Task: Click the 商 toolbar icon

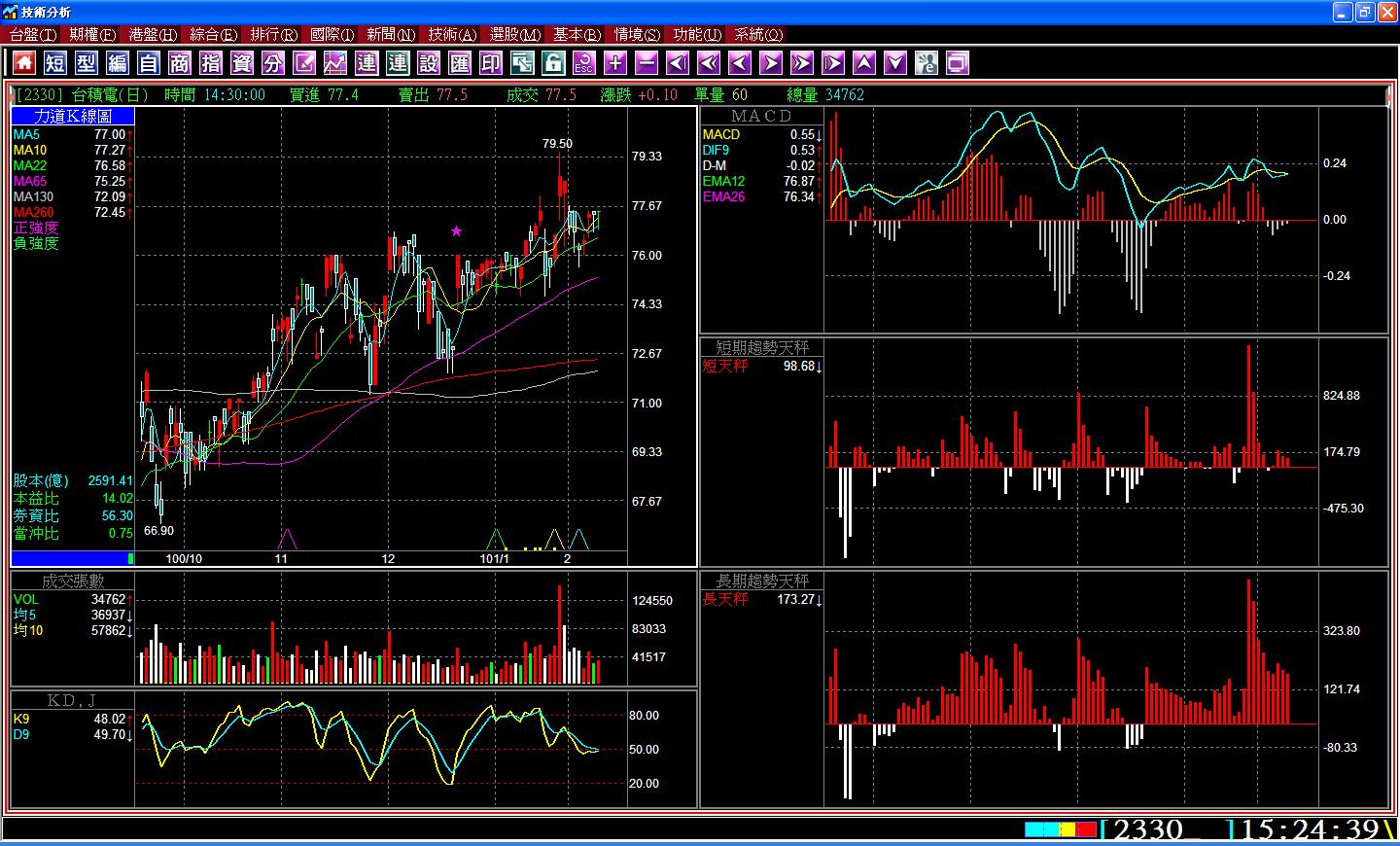Action: [x=180, y=63]
